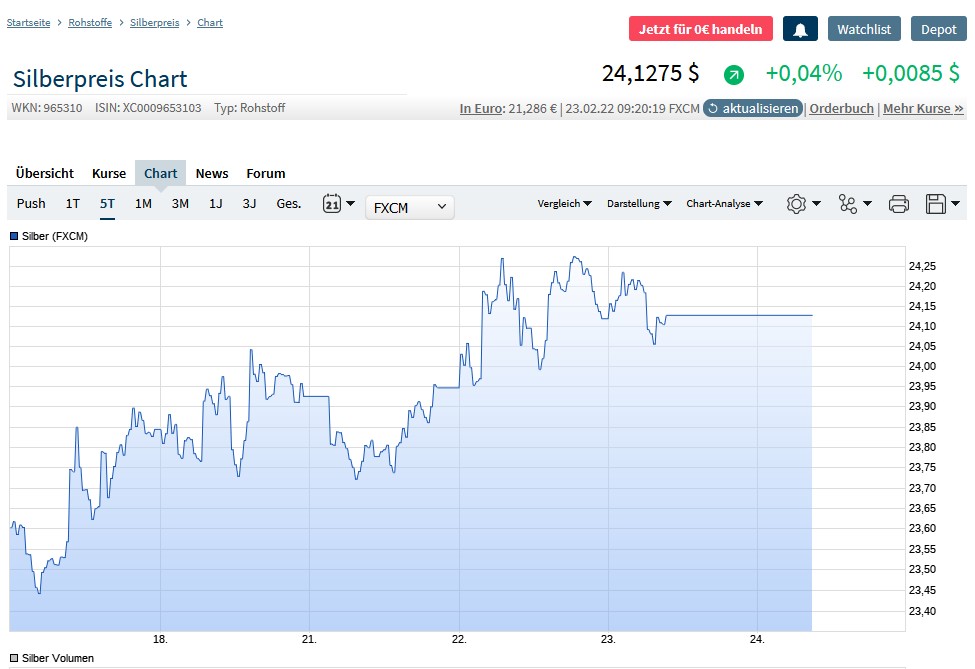Image resolution: width=975 pixels, height=669 pixels.
Task: Click the share chart icon
Action: (x=849, y=204)
